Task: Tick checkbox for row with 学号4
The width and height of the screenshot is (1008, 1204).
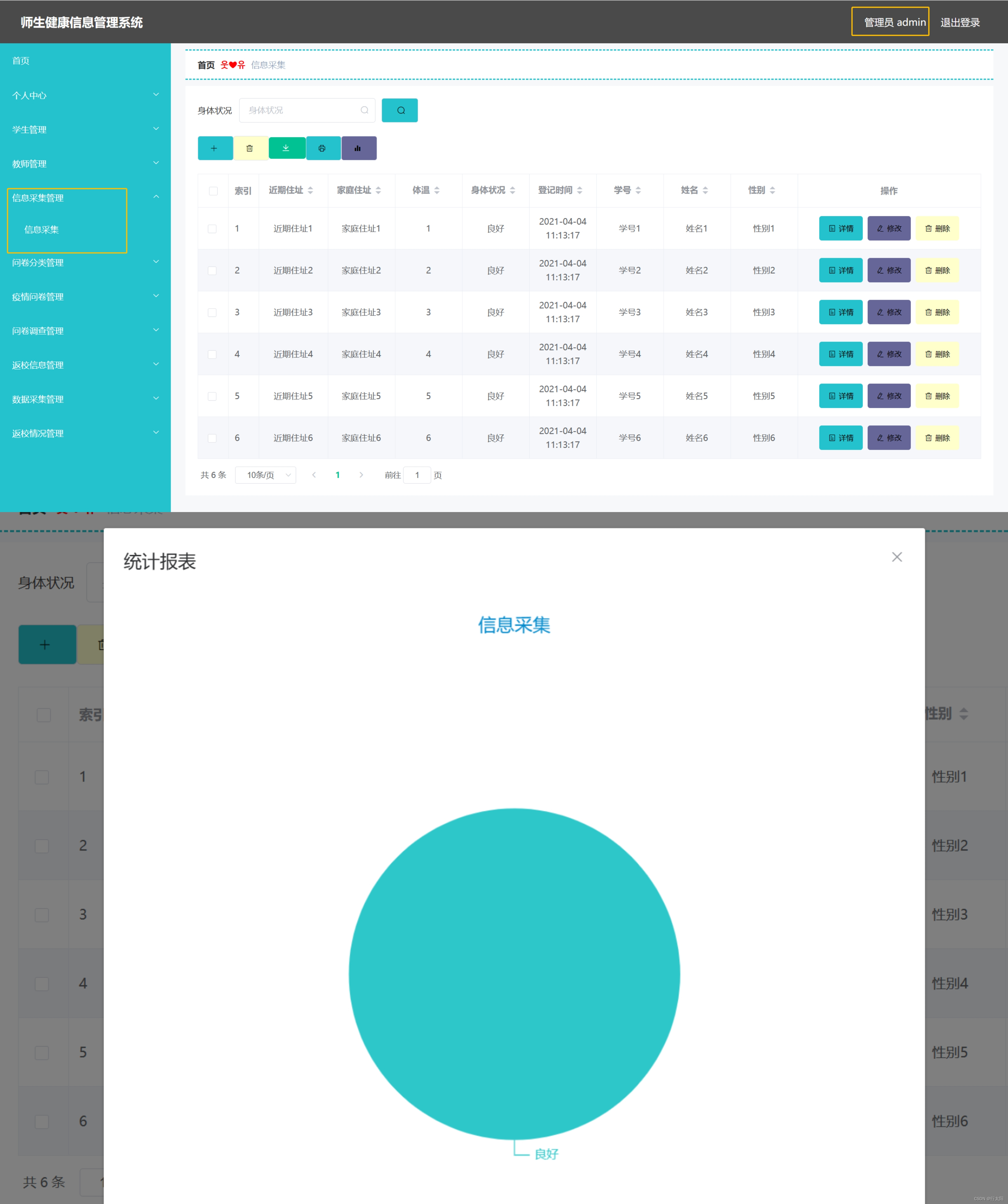Action: click(212, 354)
